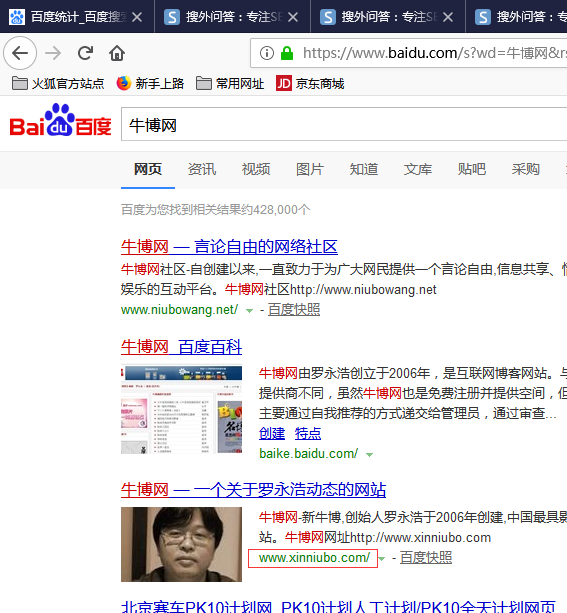Open the 常用网址 bookmark folder

230,83
